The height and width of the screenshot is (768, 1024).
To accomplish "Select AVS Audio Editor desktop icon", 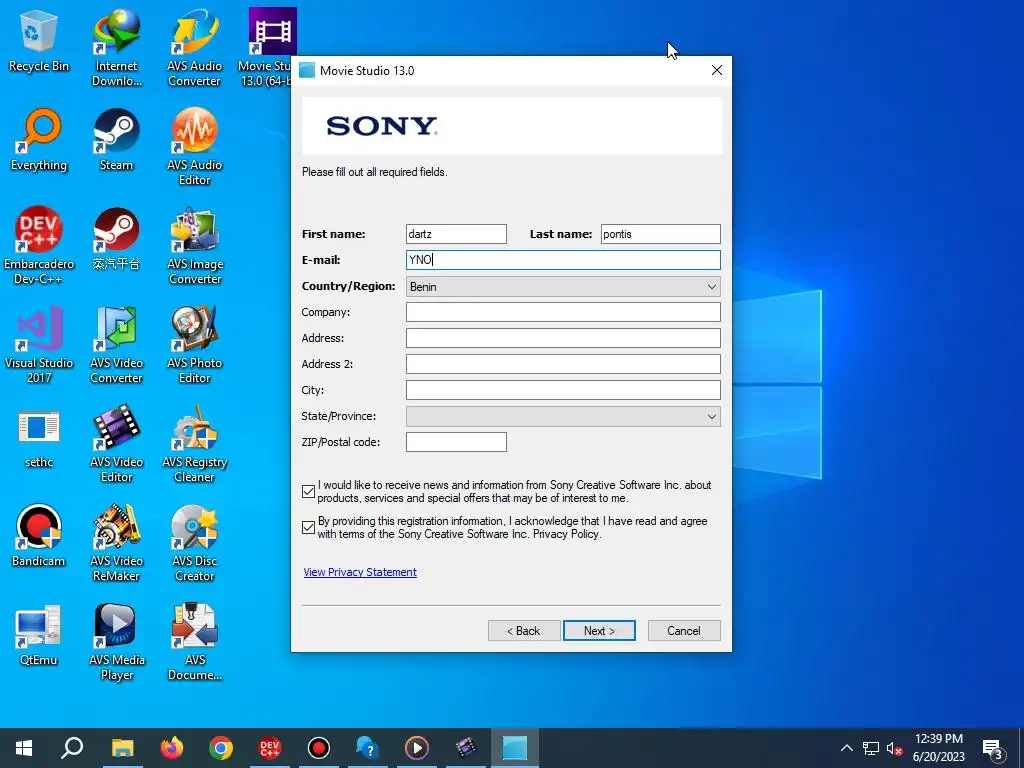I will click(x=195, y=147).
